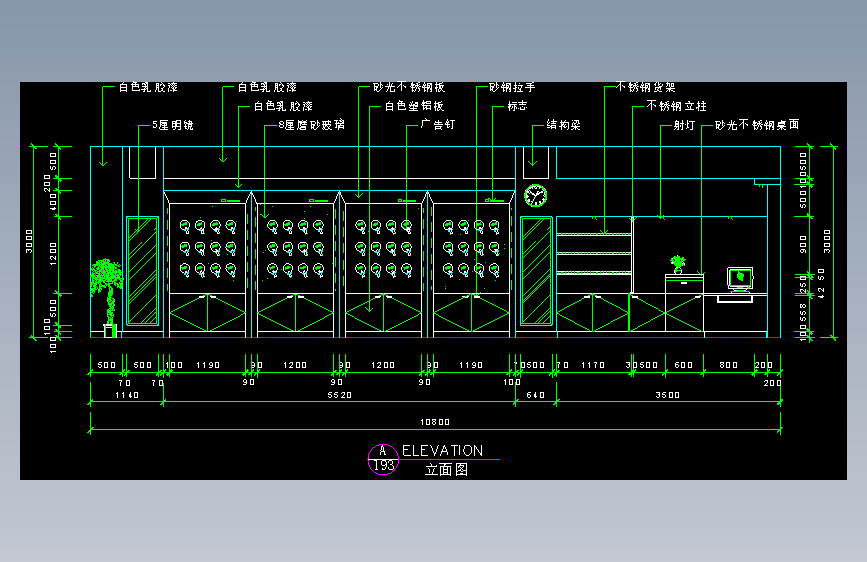
Task: Click the 不锈钢立柱 label
Action: (677, 106)
